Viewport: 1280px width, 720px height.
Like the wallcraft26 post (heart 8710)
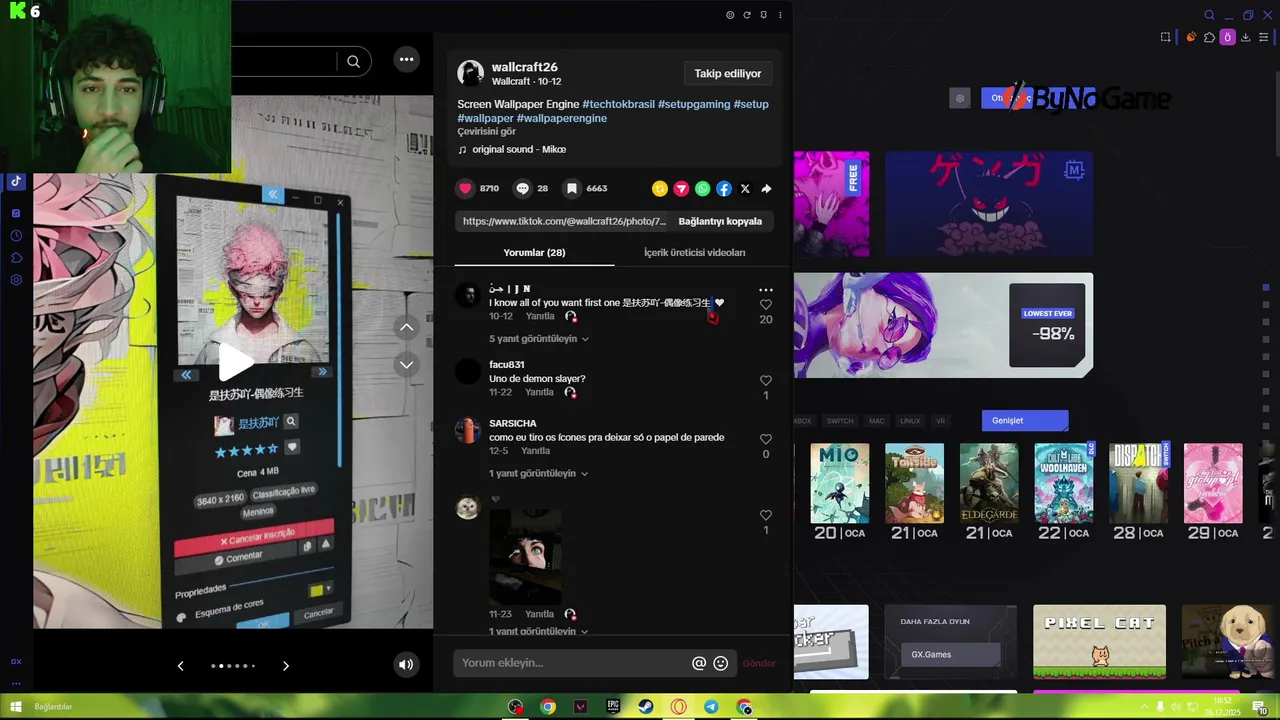465,188
